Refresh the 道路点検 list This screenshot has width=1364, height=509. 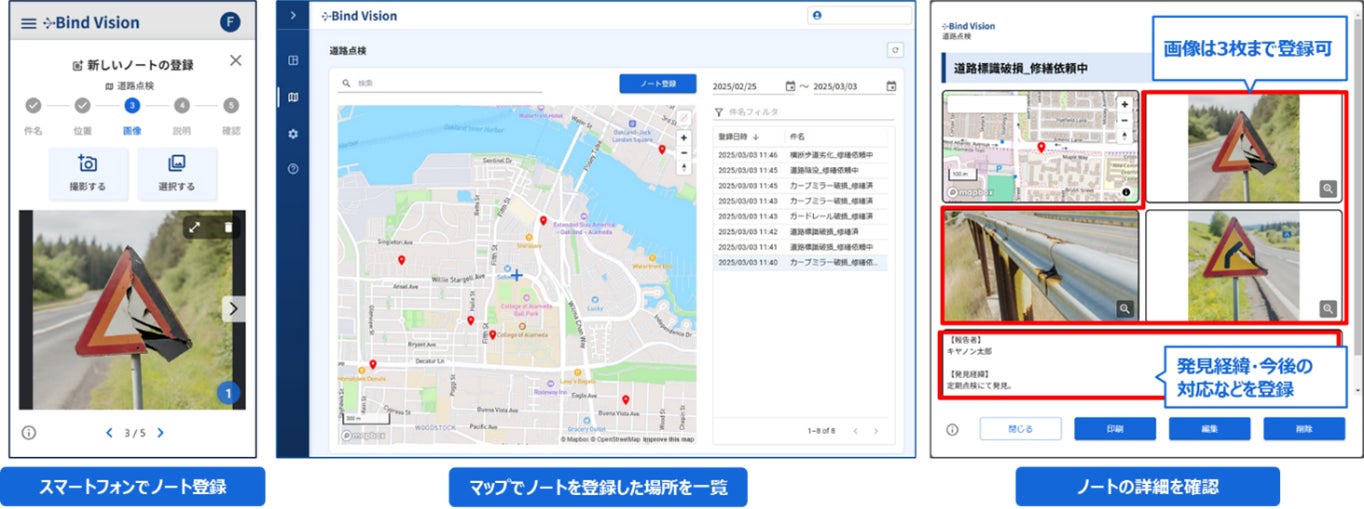click(895, 49)
